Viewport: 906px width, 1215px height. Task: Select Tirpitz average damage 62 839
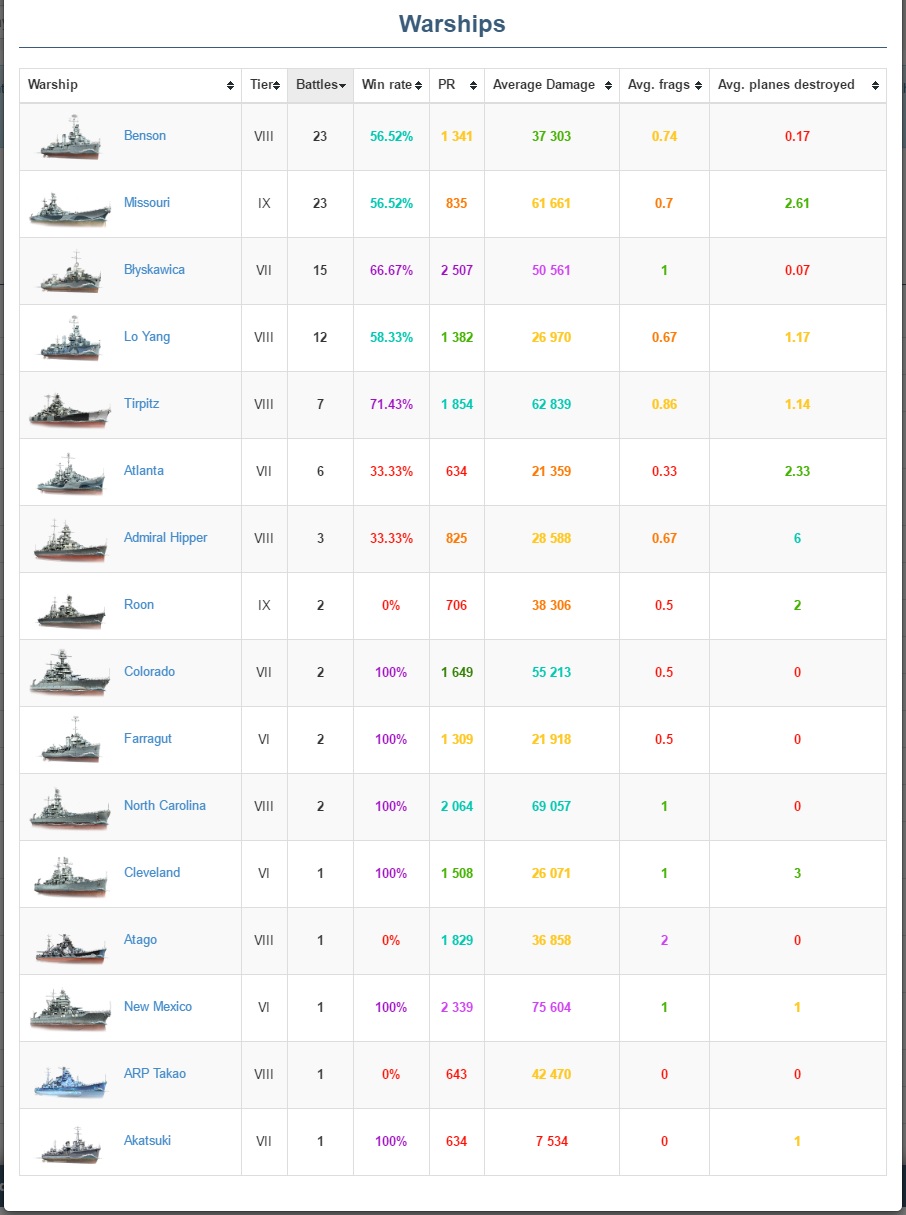[x=552, y=404]
